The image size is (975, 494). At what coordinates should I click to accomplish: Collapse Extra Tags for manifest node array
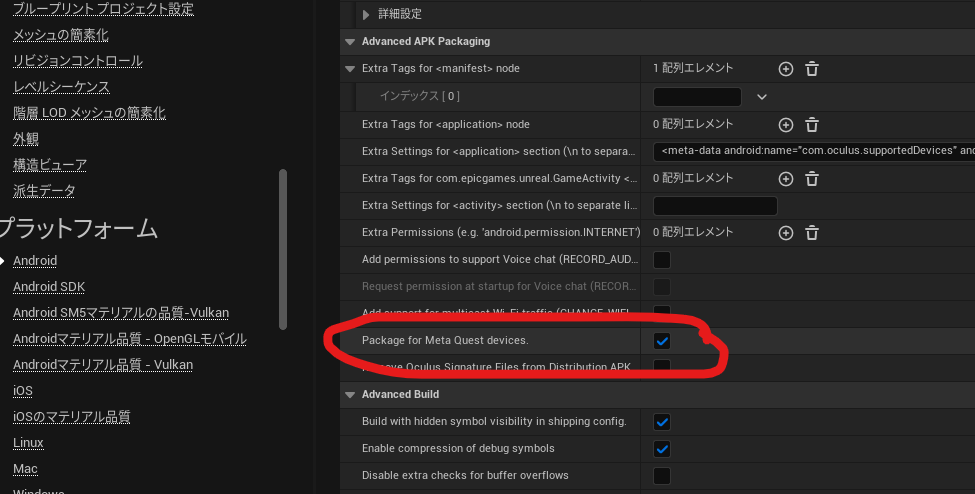point(350,69)
